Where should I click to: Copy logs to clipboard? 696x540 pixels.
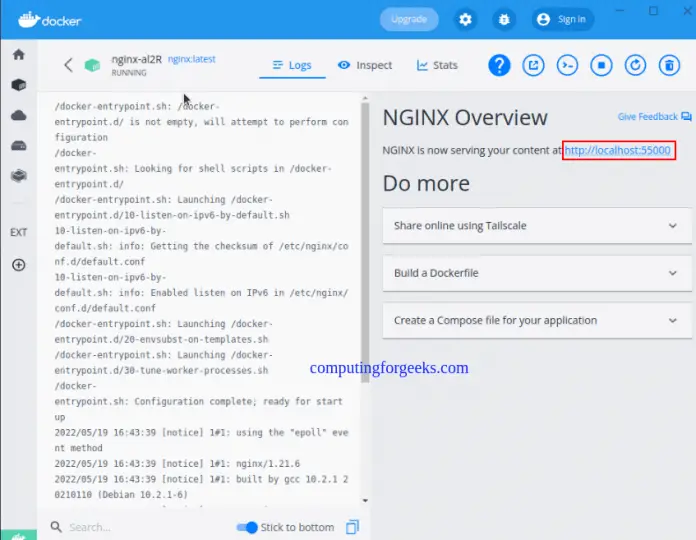click(352, 527)
